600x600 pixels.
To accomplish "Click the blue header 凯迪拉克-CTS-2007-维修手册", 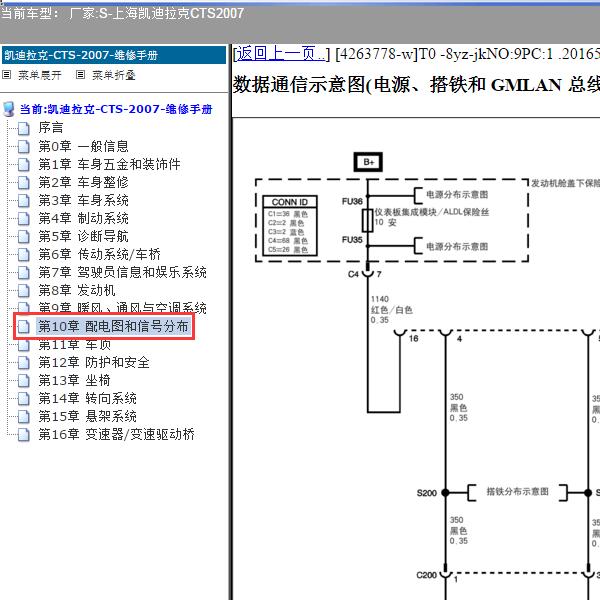I will pos(114,55).
